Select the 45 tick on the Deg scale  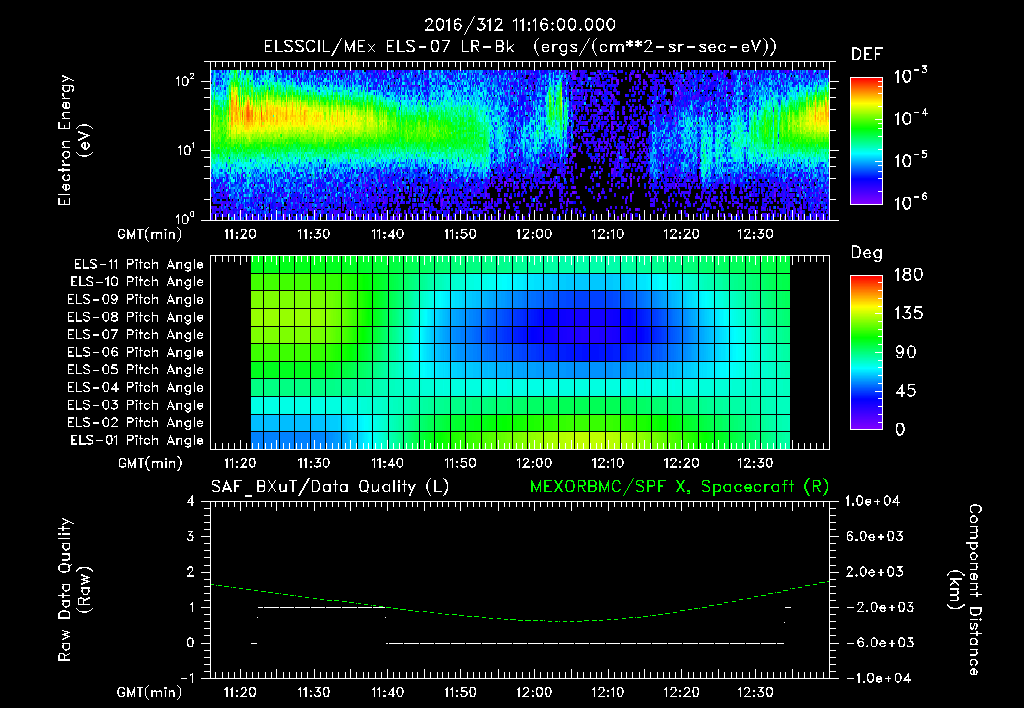[905, 391]
